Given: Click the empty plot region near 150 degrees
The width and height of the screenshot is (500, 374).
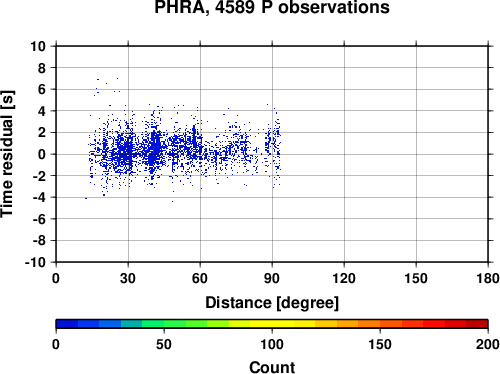Looking at the screenshot, I should [x=416, y=154].
